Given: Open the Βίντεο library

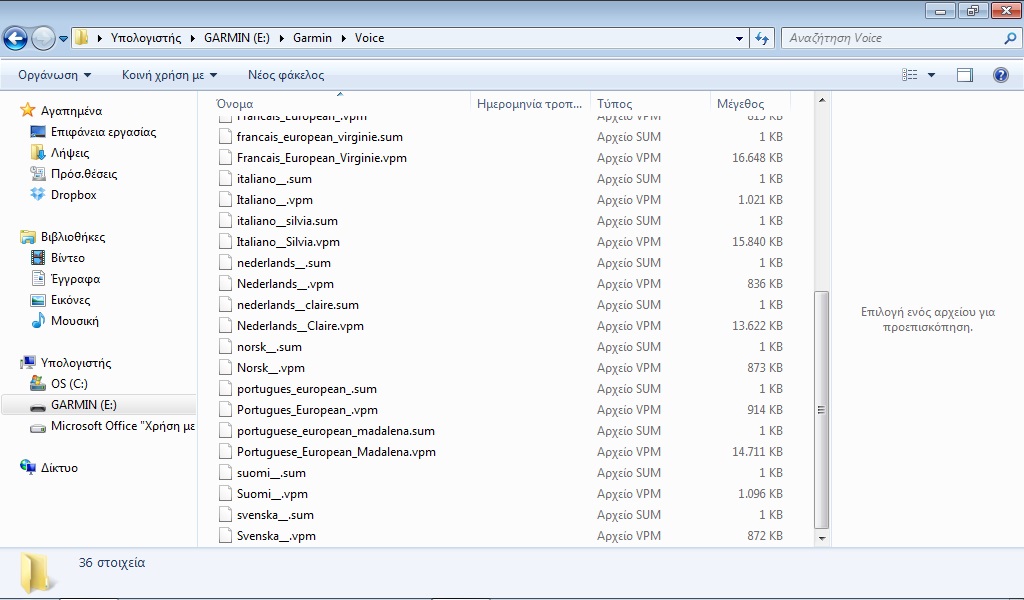Looking at the screenshot, I should tap(58, 258).
